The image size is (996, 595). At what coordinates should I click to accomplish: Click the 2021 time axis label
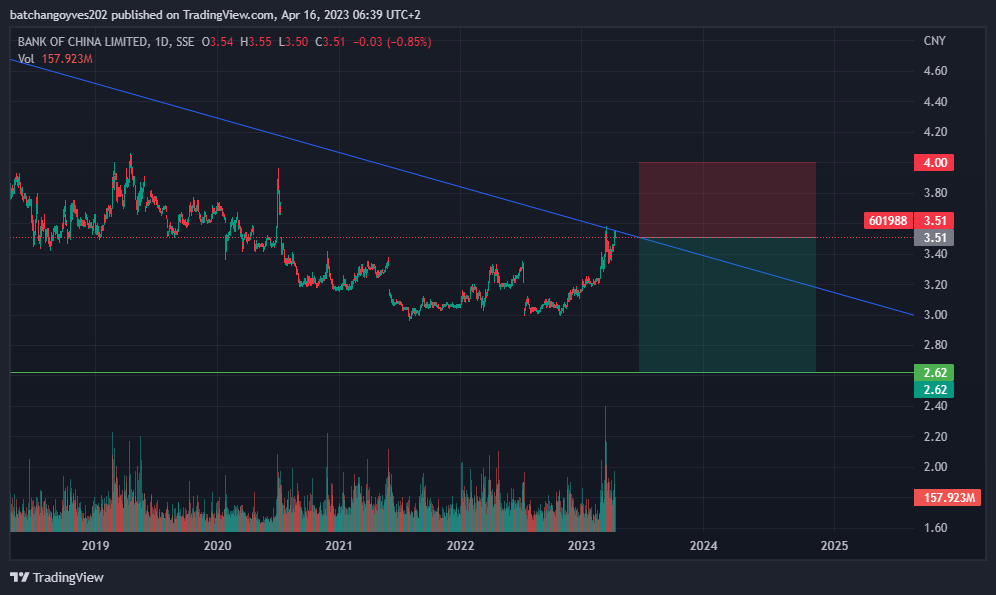pos(339,545)
